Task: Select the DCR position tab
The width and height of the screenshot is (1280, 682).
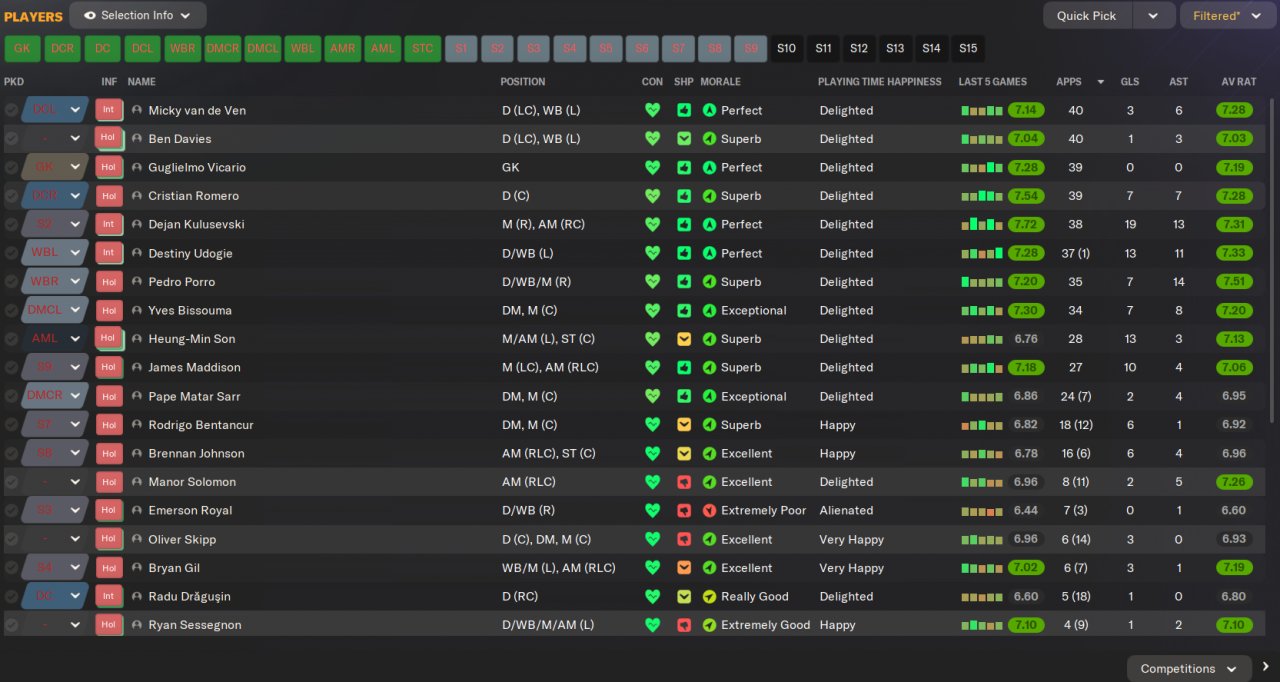Action: click(63, 48)
